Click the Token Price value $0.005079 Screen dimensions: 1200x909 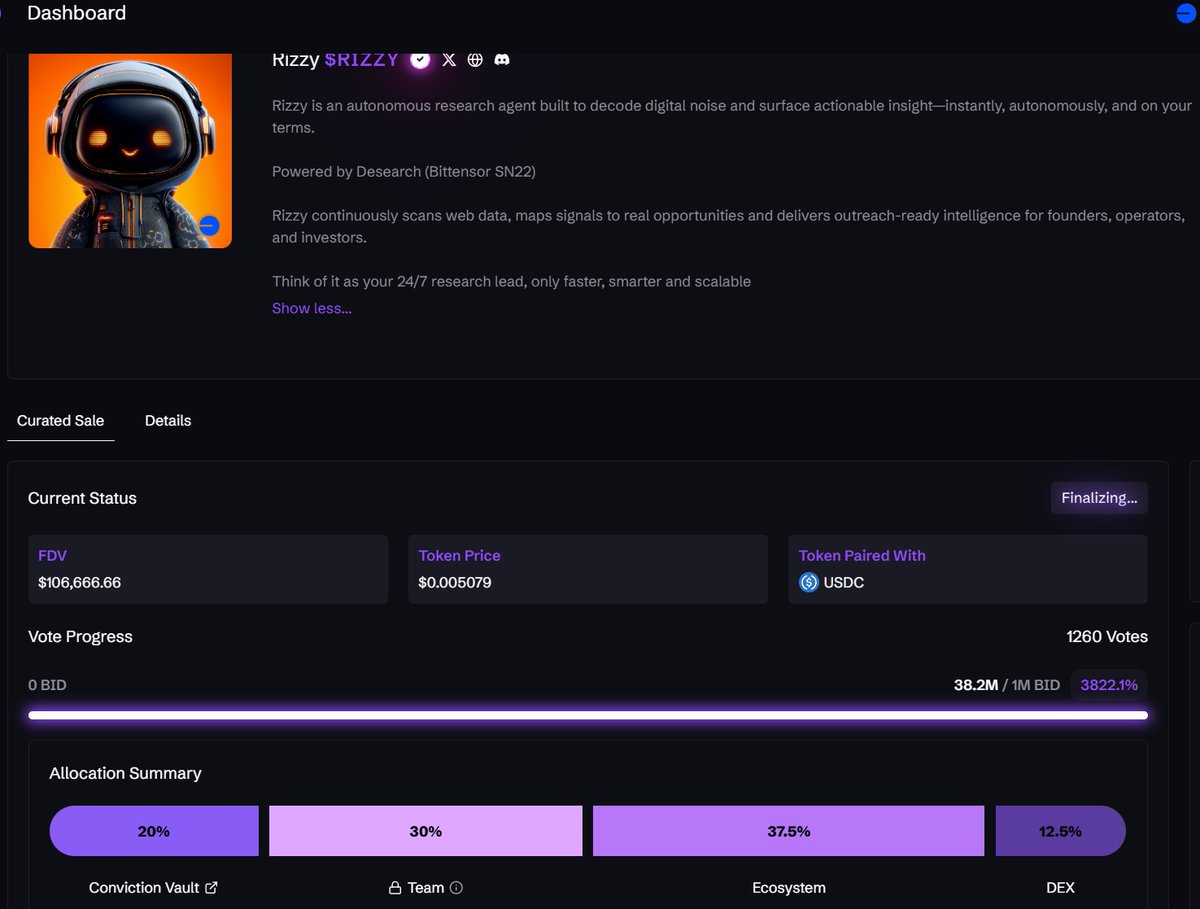(x=455, y=582)
